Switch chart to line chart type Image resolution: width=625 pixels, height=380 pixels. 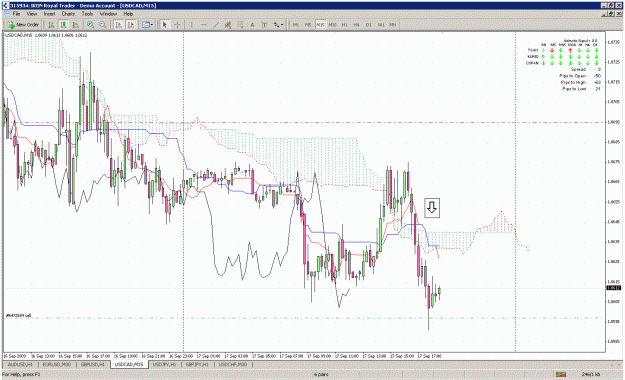click(75, 25)
